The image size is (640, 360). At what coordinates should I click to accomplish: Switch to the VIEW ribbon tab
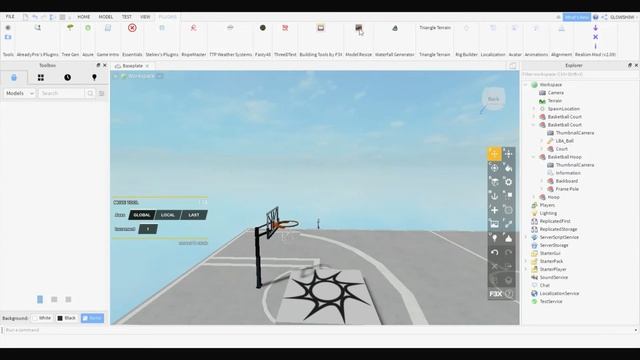click(x=145, y=17)
